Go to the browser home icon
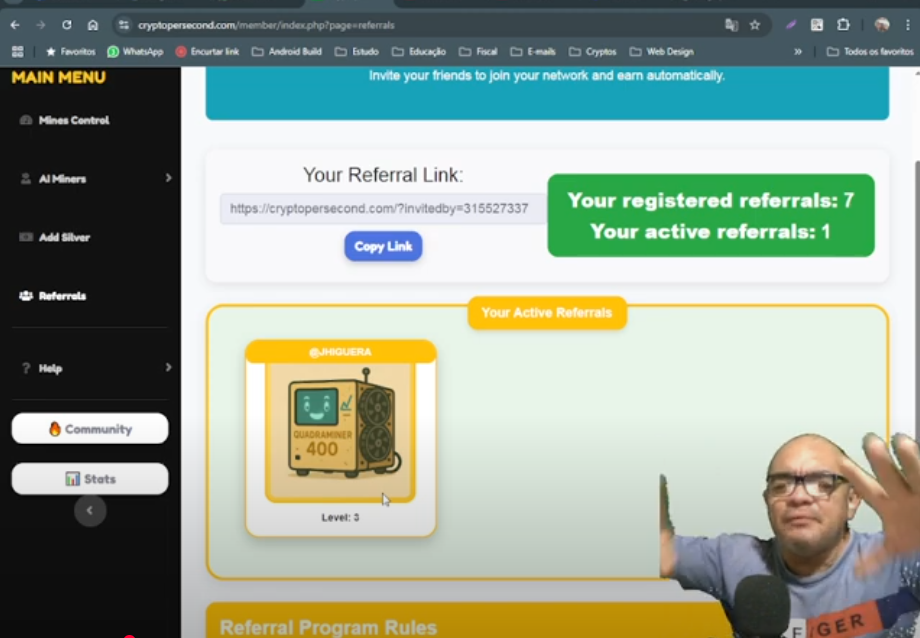 [93, 25]
